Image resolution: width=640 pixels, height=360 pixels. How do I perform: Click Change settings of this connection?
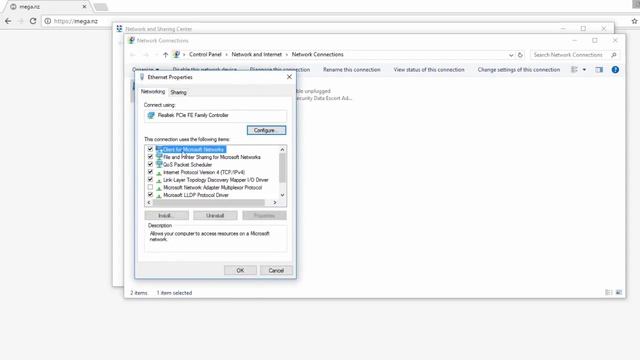[518, 70]
